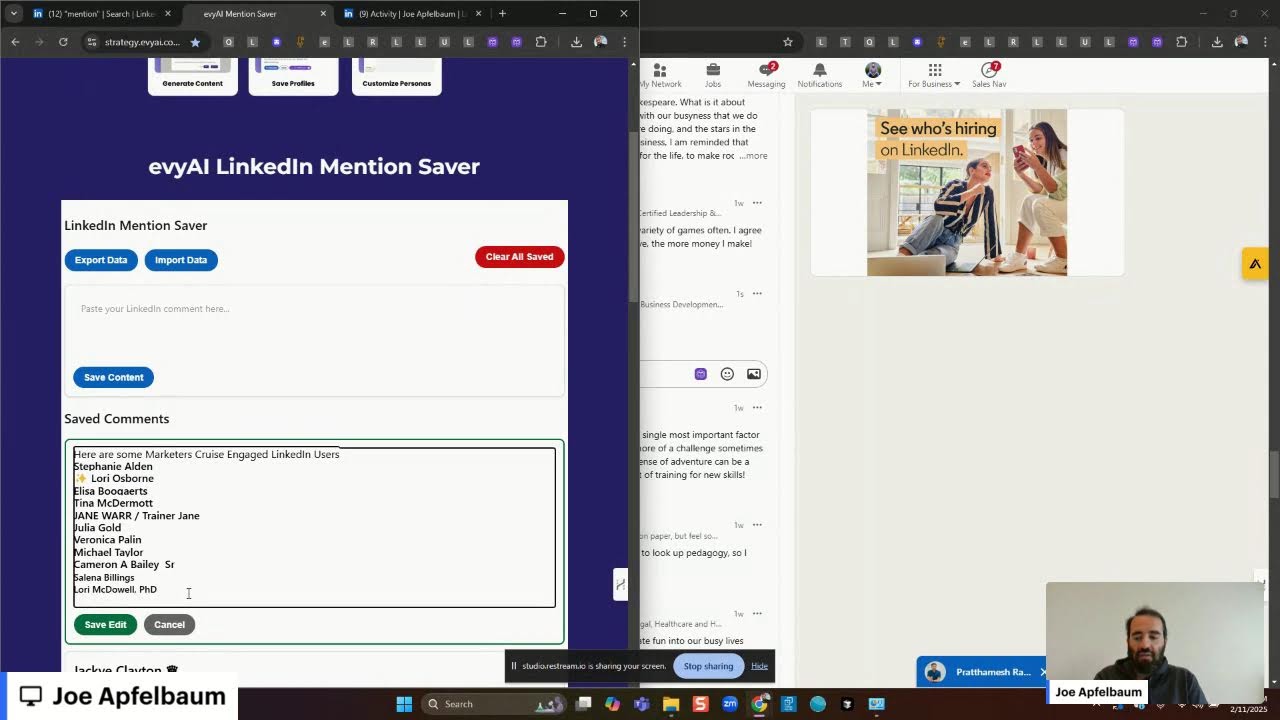Open File Explorer from taskbar
The image size is (1280, 720).
[x=671, y=704]
